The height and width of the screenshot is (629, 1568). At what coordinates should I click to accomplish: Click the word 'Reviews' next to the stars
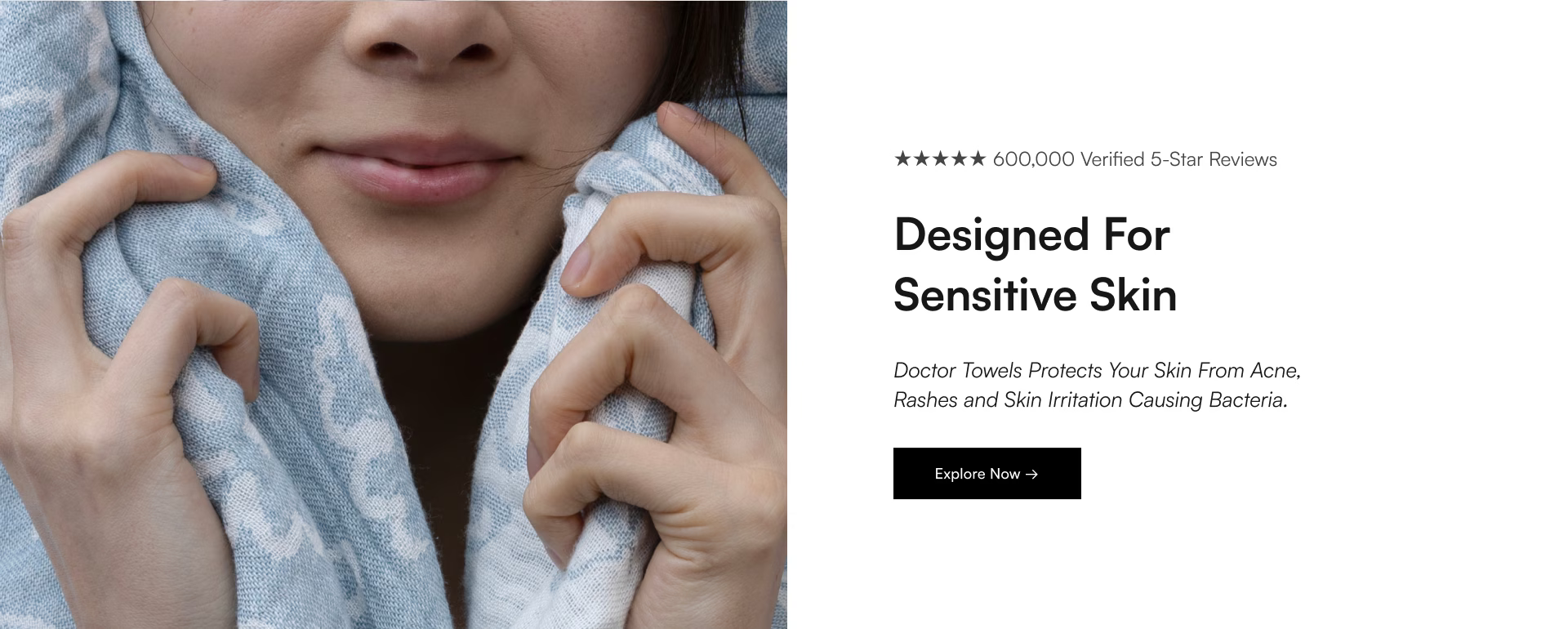click(1243, 159)
